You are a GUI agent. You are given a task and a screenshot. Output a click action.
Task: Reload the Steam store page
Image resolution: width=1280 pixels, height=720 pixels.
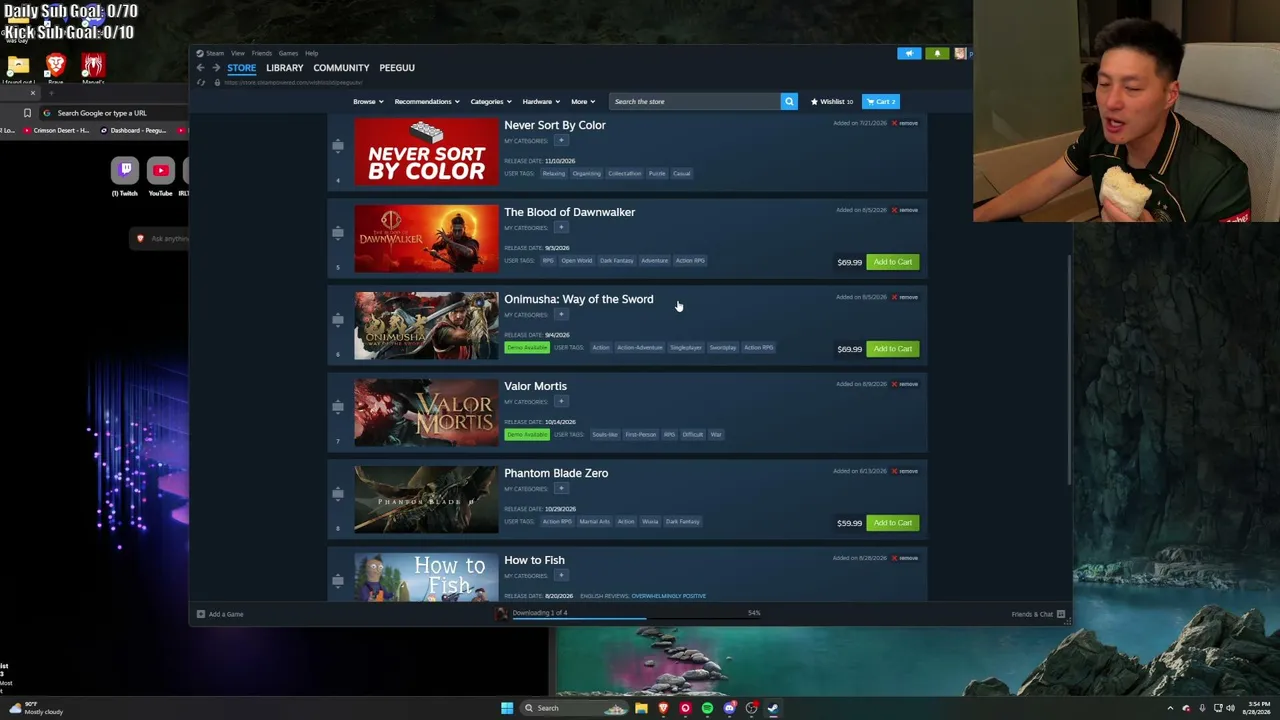tap(200, 82)
